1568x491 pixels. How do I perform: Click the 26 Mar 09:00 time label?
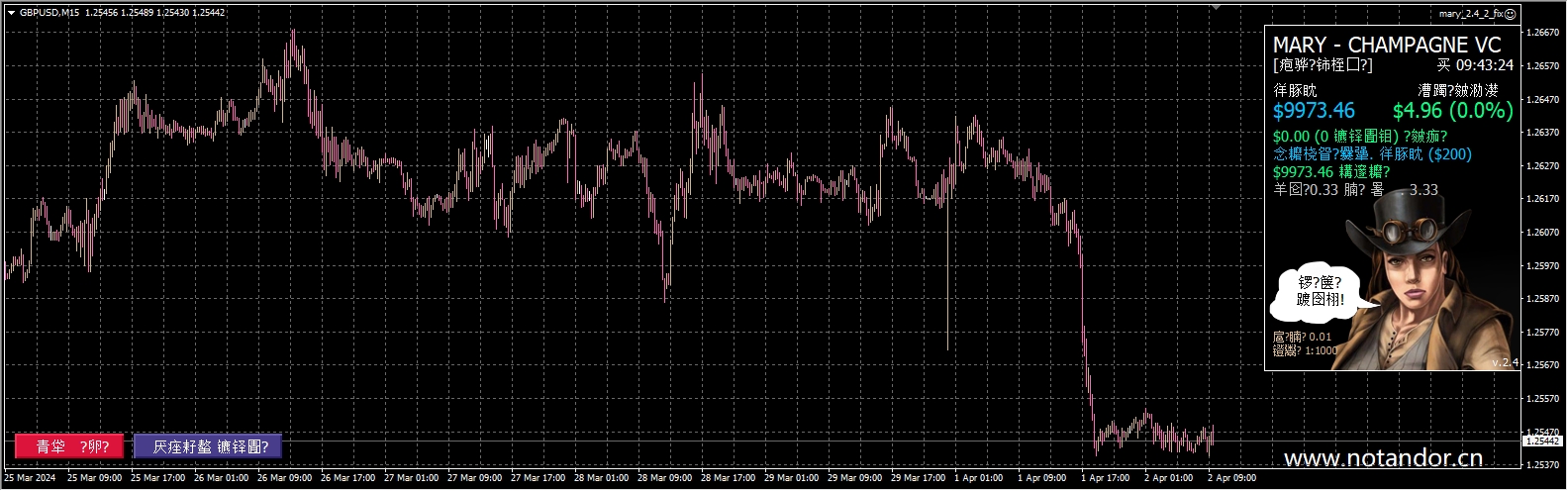coord(286,479)
